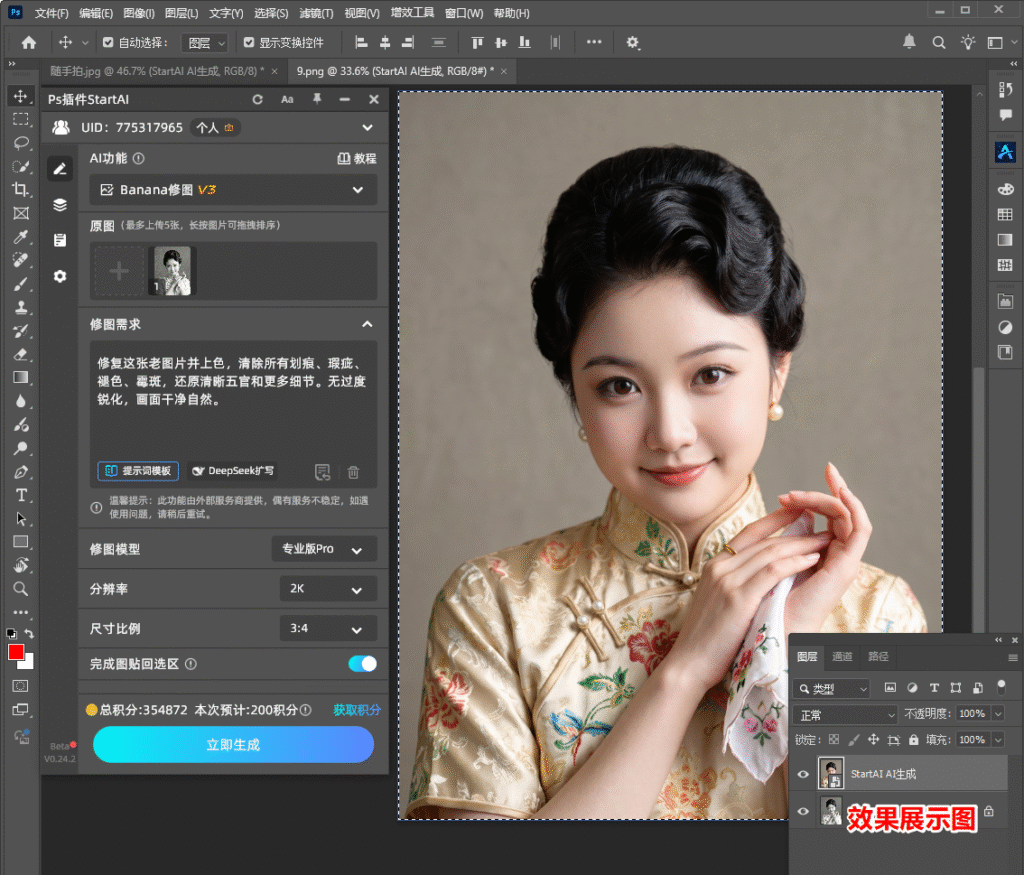Delete the prompt text with trash icon
Image resolution: width=1024 pixels, height=875 pixels.
pos(353,472)
